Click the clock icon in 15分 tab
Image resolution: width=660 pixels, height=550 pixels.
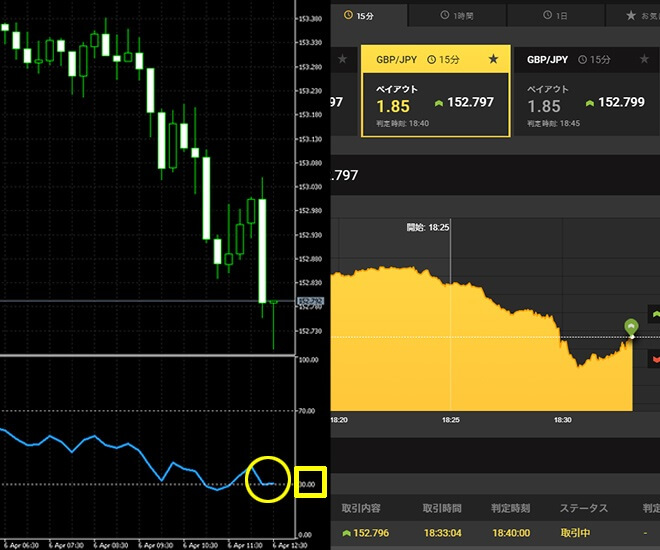(x=348, y=15)
